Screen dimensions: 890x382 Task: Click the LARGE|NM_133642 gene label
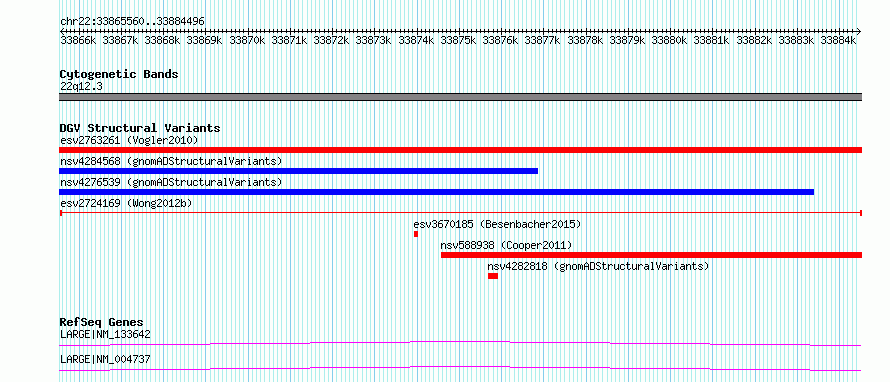106,334
